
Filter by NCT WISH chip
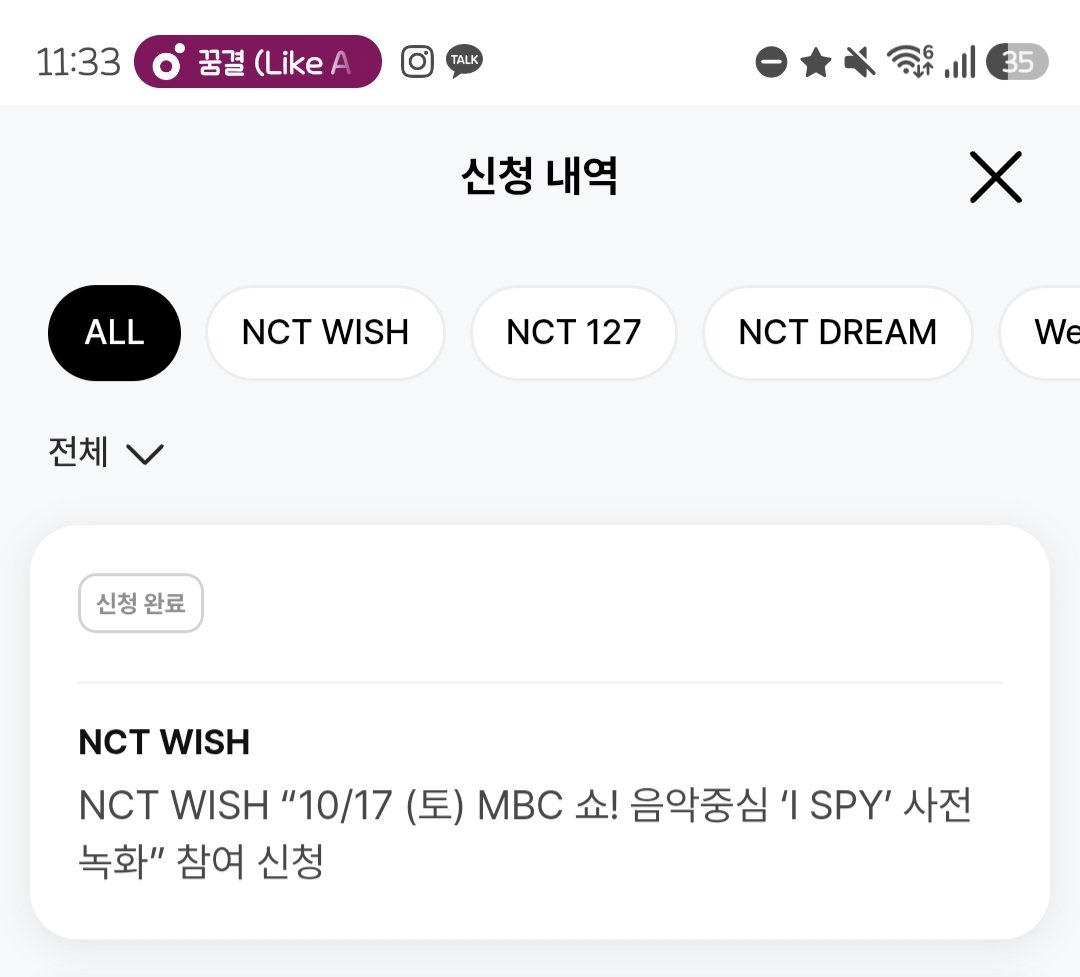(x=325, y=332)
